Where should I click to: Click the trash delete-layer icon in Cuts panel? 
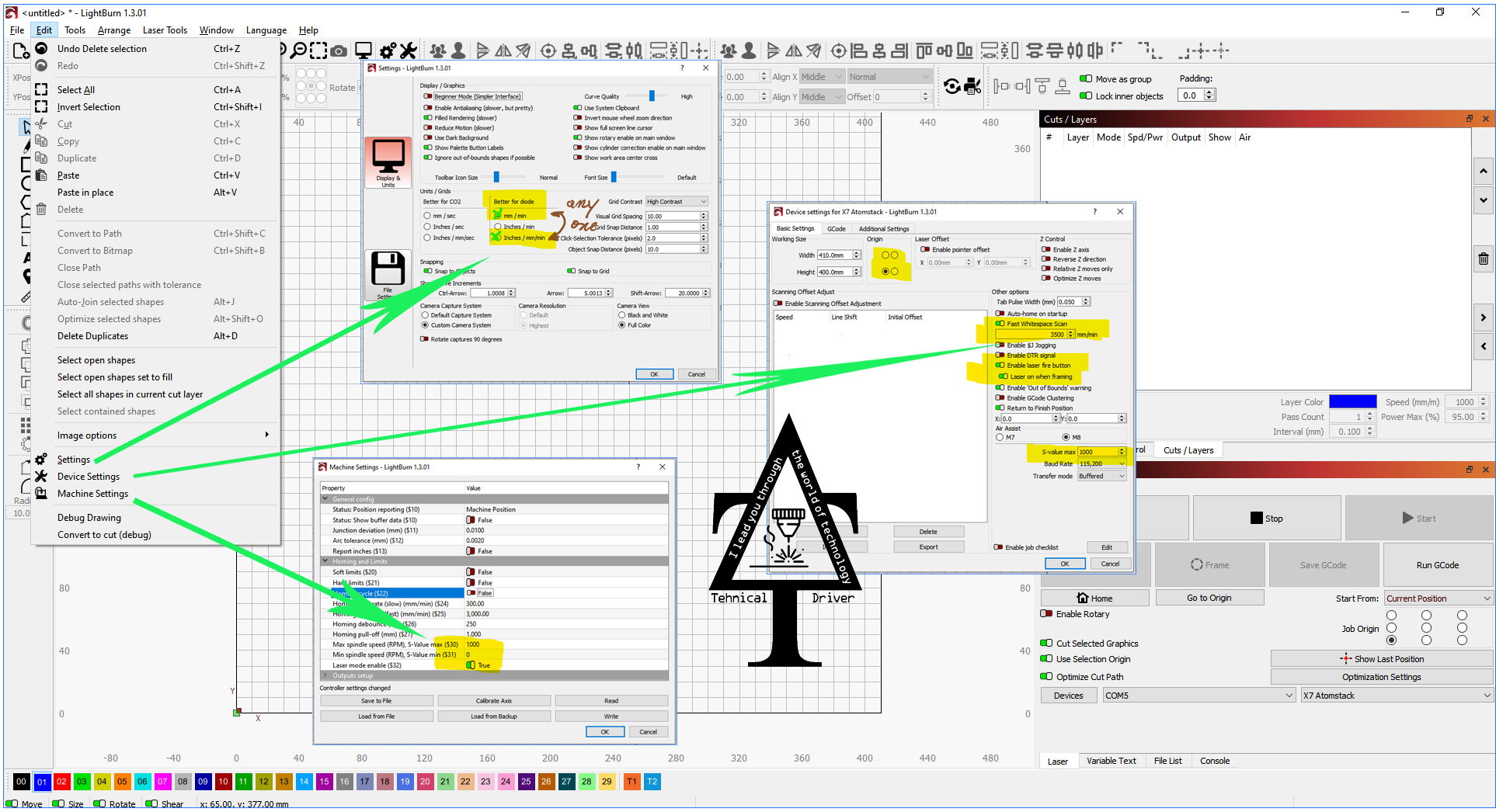(1483, 259)
